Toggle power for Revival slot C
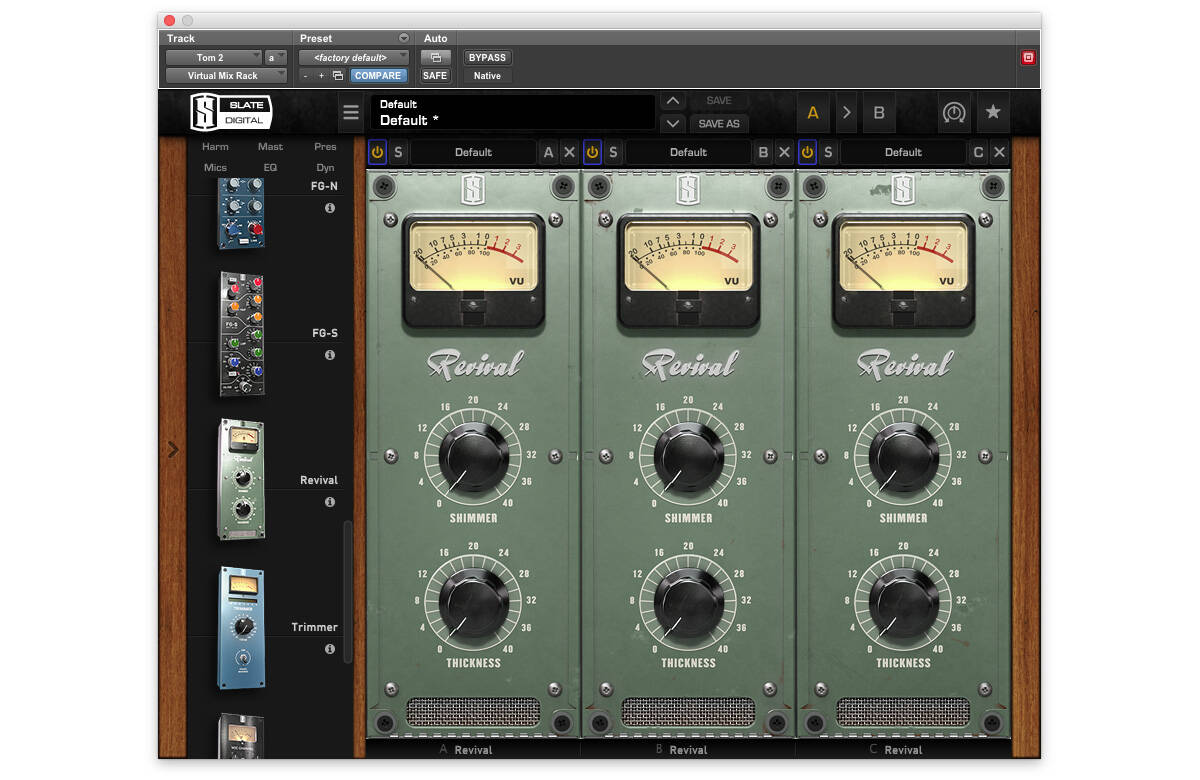Image resolution: width=1200 pixels, height=780 pixels. [x=807, y=152]
